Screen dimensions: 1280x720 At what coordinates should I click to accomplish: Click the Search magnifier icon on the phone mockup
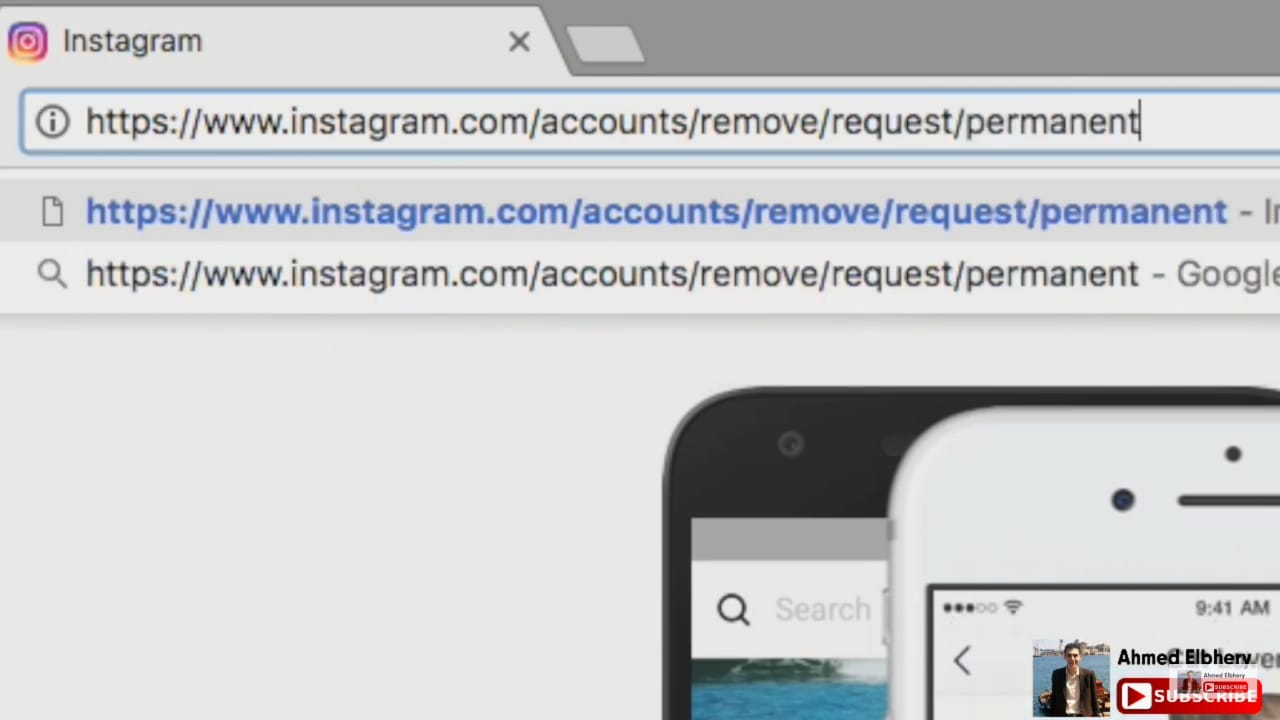tap(733, 609)
